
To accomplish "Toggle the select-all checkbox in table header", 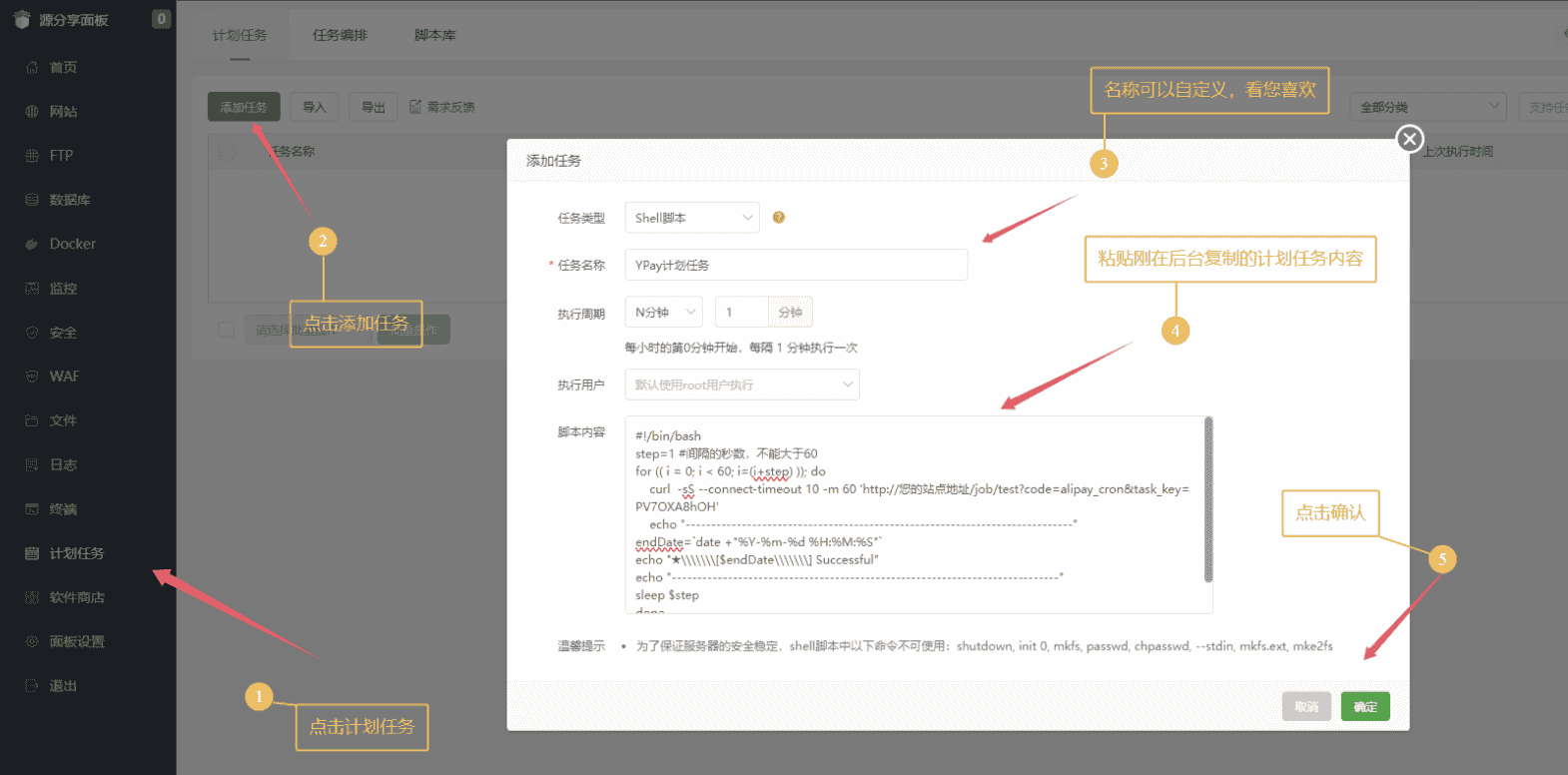I will pos(227,152).
